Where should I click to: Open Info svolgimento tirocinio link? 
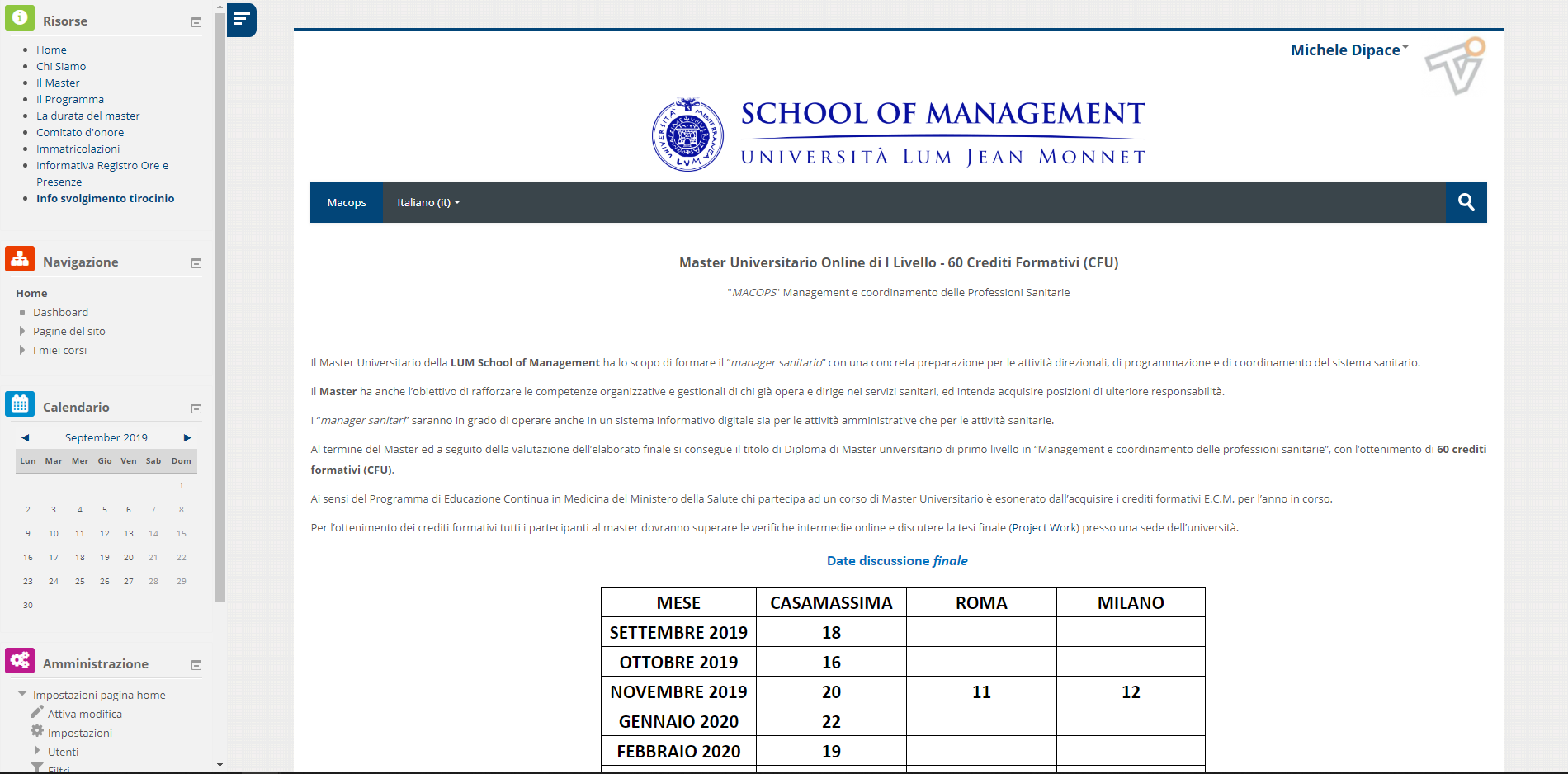click(x=105, y=198)
